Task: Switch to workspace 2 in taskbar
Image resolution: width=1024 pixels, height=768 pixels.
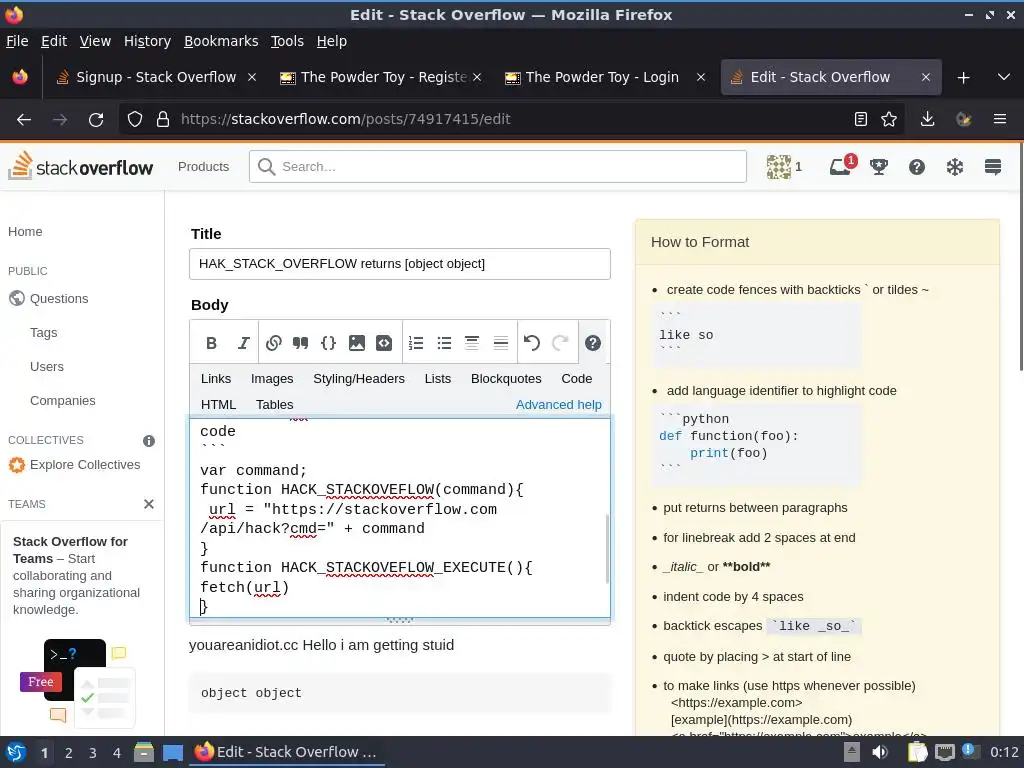Action: tap(69, 753)
